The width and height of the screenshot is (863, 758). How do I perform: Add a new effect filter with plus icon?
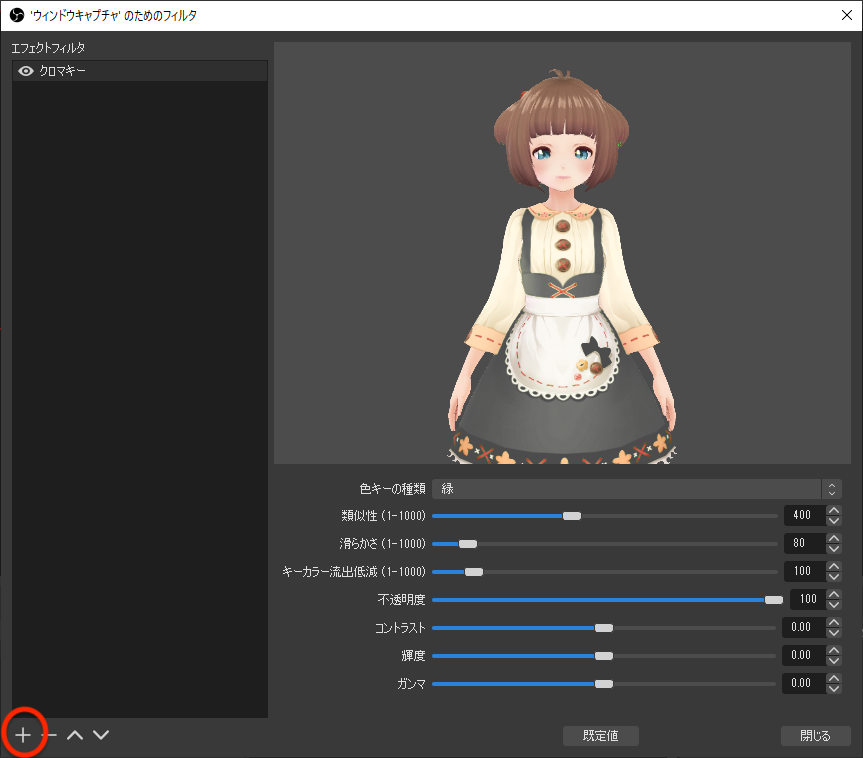[x=23, y=734]
